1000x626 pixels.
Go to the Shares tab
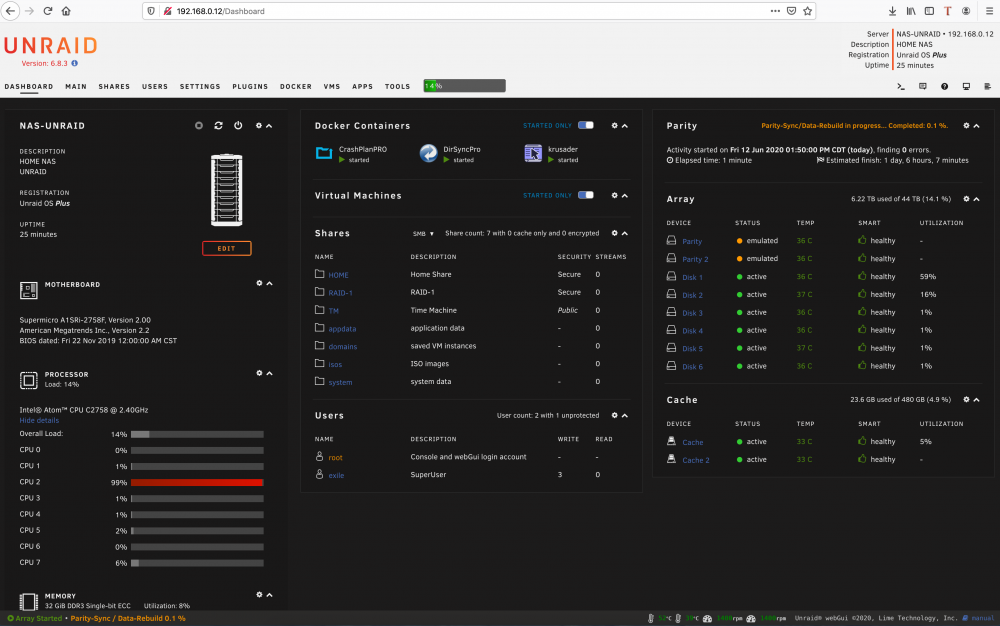(x=114, y=87)
